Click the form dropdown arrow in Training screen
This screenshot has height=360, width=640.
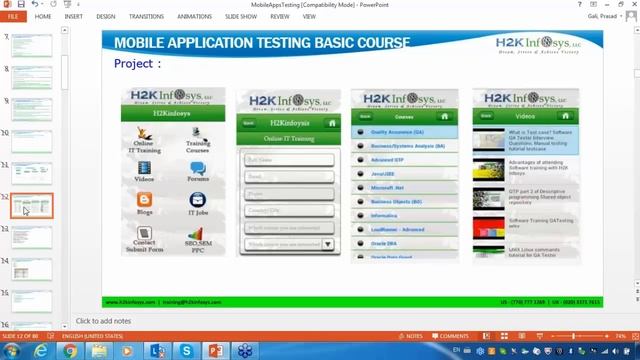click(328, 244)
